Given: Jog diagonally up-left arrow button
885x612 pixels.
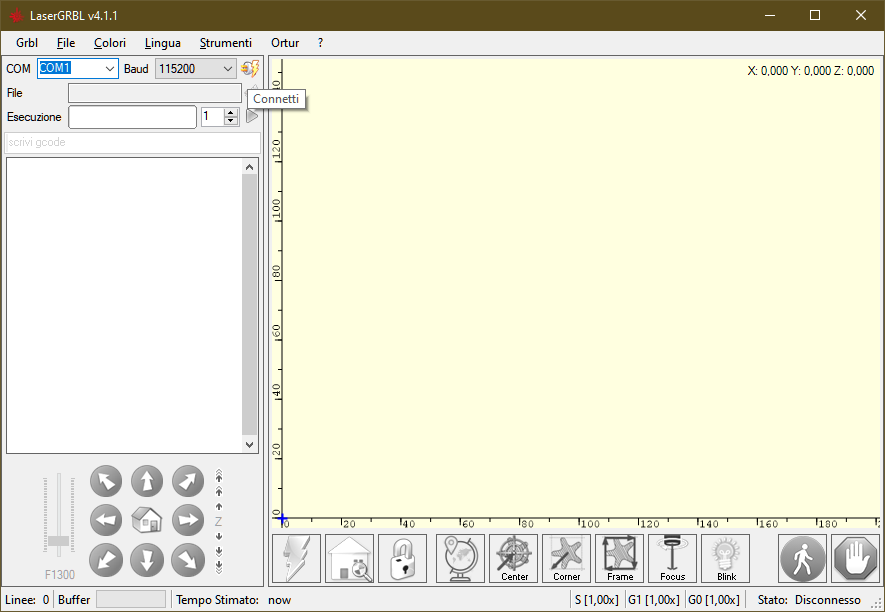Looking at the screenshot, I should (x=106, y=481).
